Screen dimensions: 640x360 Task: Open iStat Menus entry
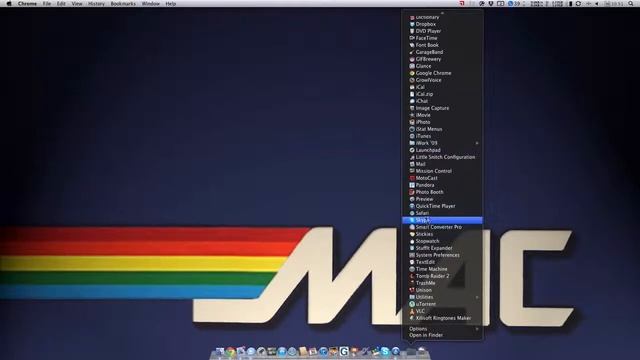(x=442, y=129)
